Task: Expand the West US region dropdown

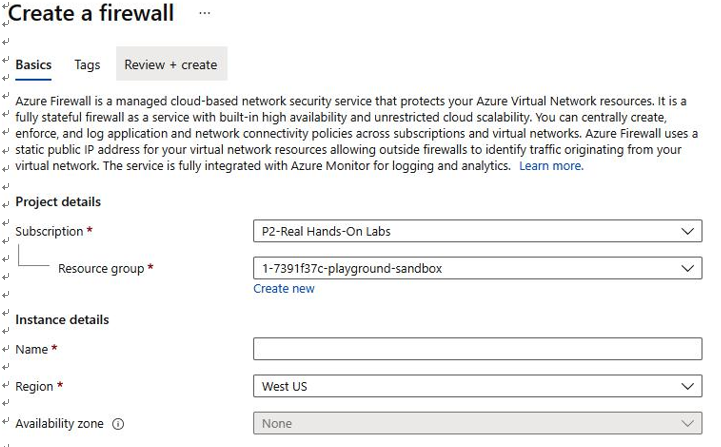Action: [477, 386]
